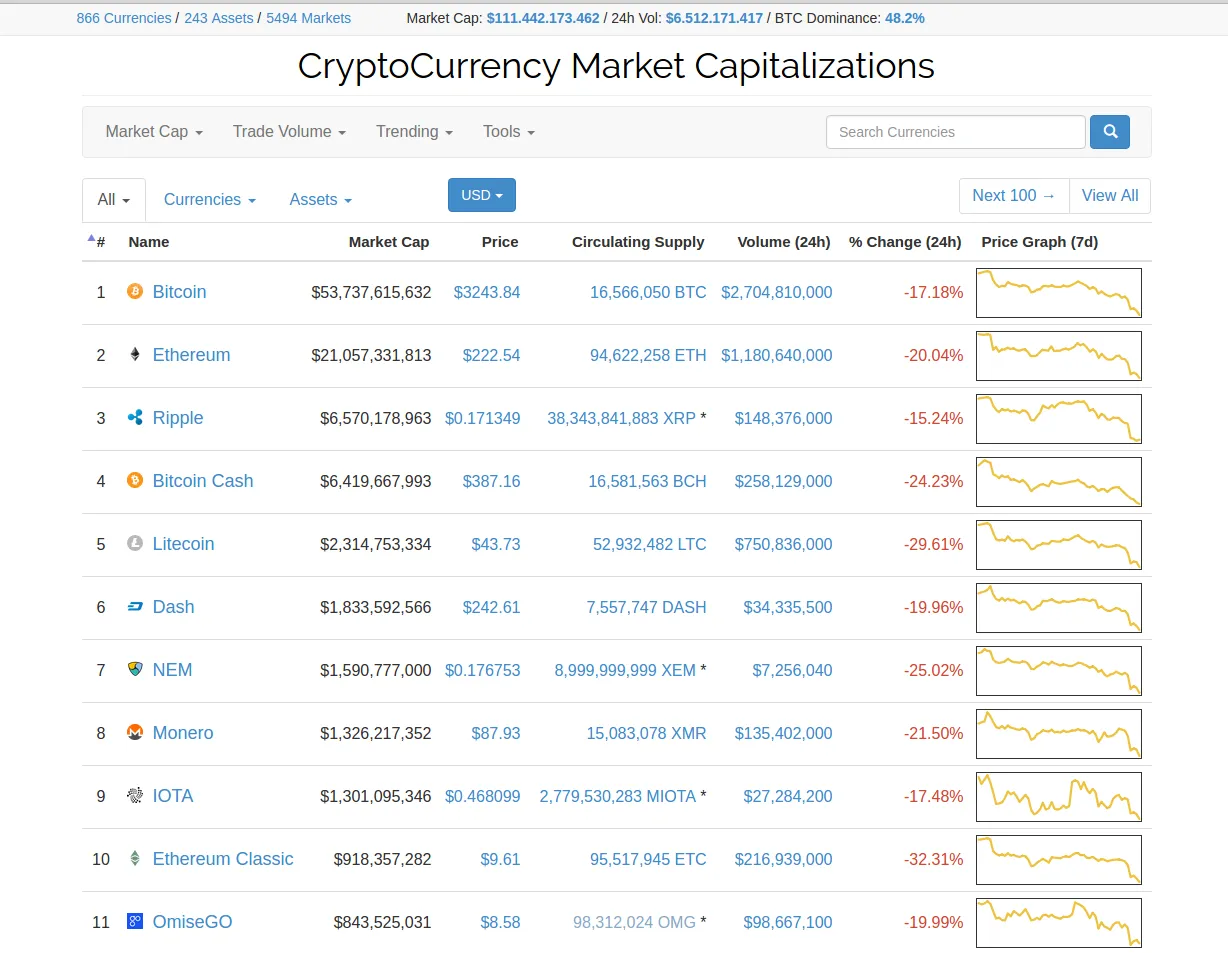
Task: Click Ripple's volume $148,376,000
Action: (x=784, y=418)
